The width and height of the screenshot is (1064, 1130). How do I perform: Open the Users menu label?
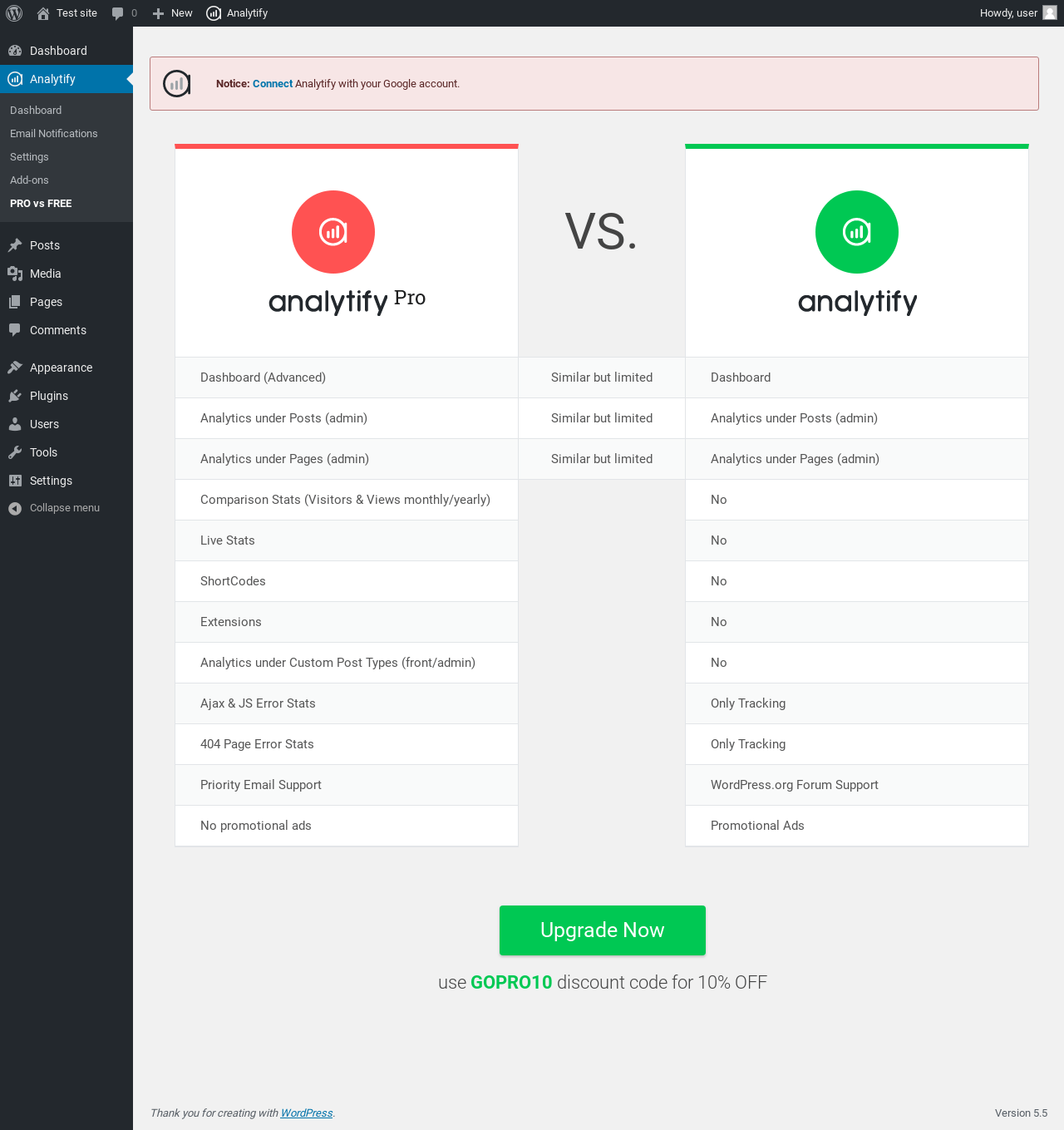tap(44, 424)
